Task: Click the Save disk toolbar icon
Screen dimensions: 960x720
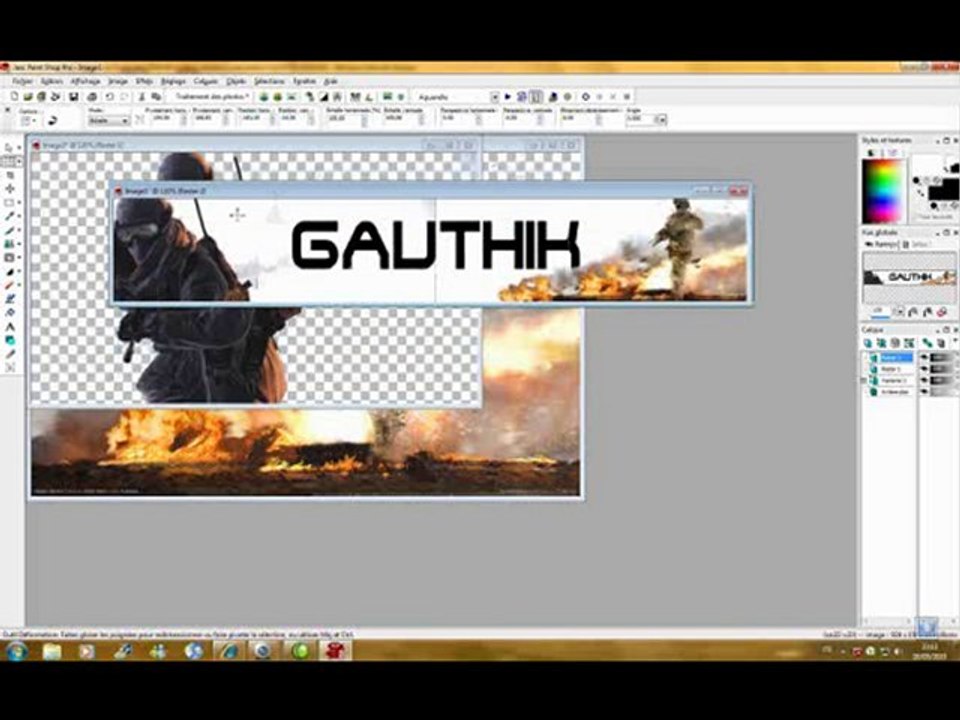Action: pyautogui.click(x=73, y=97)
